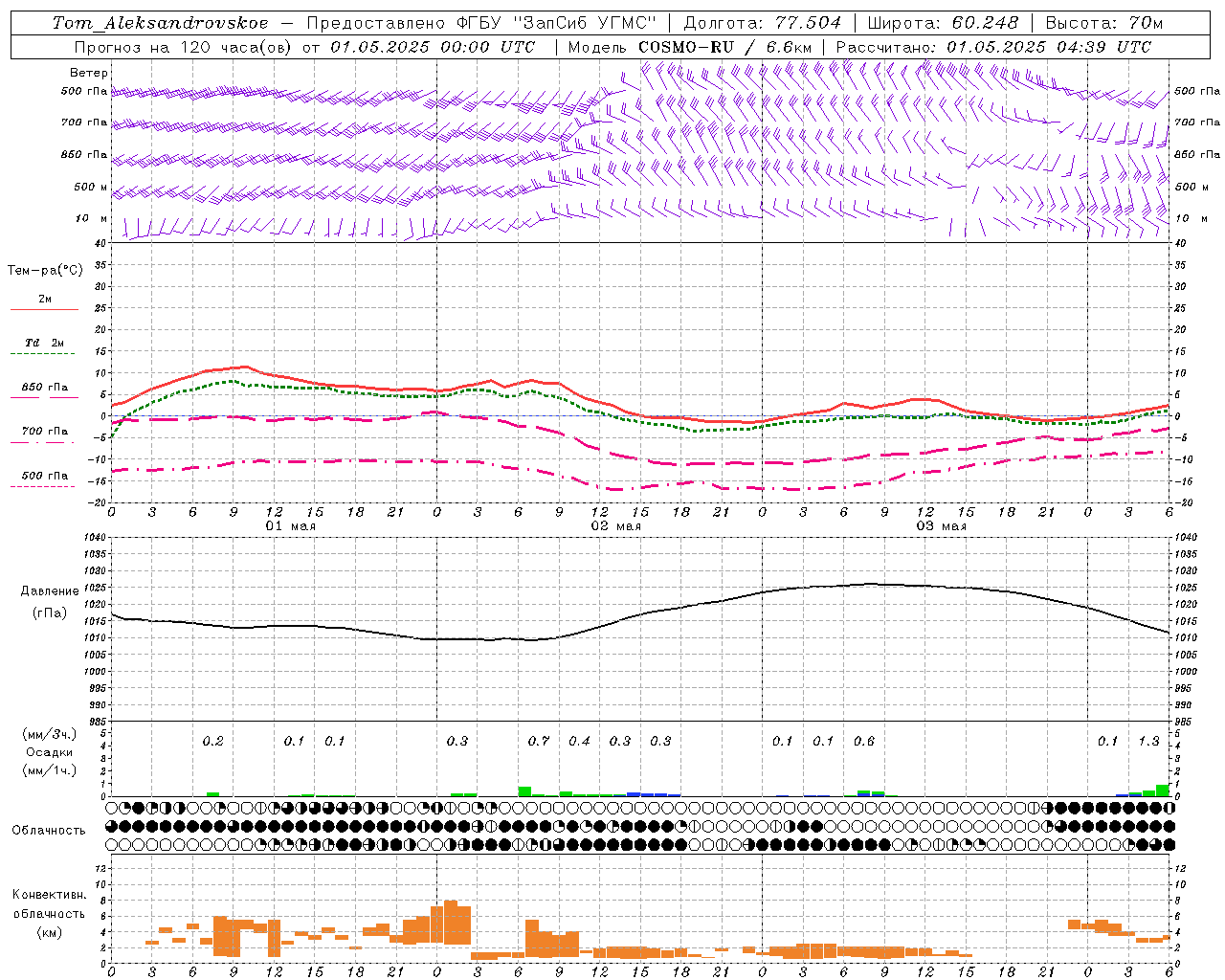Click the Тем-ра(°C) axis label
The height and width of the screenshot is (980, 1225).
tap(45, 271)
